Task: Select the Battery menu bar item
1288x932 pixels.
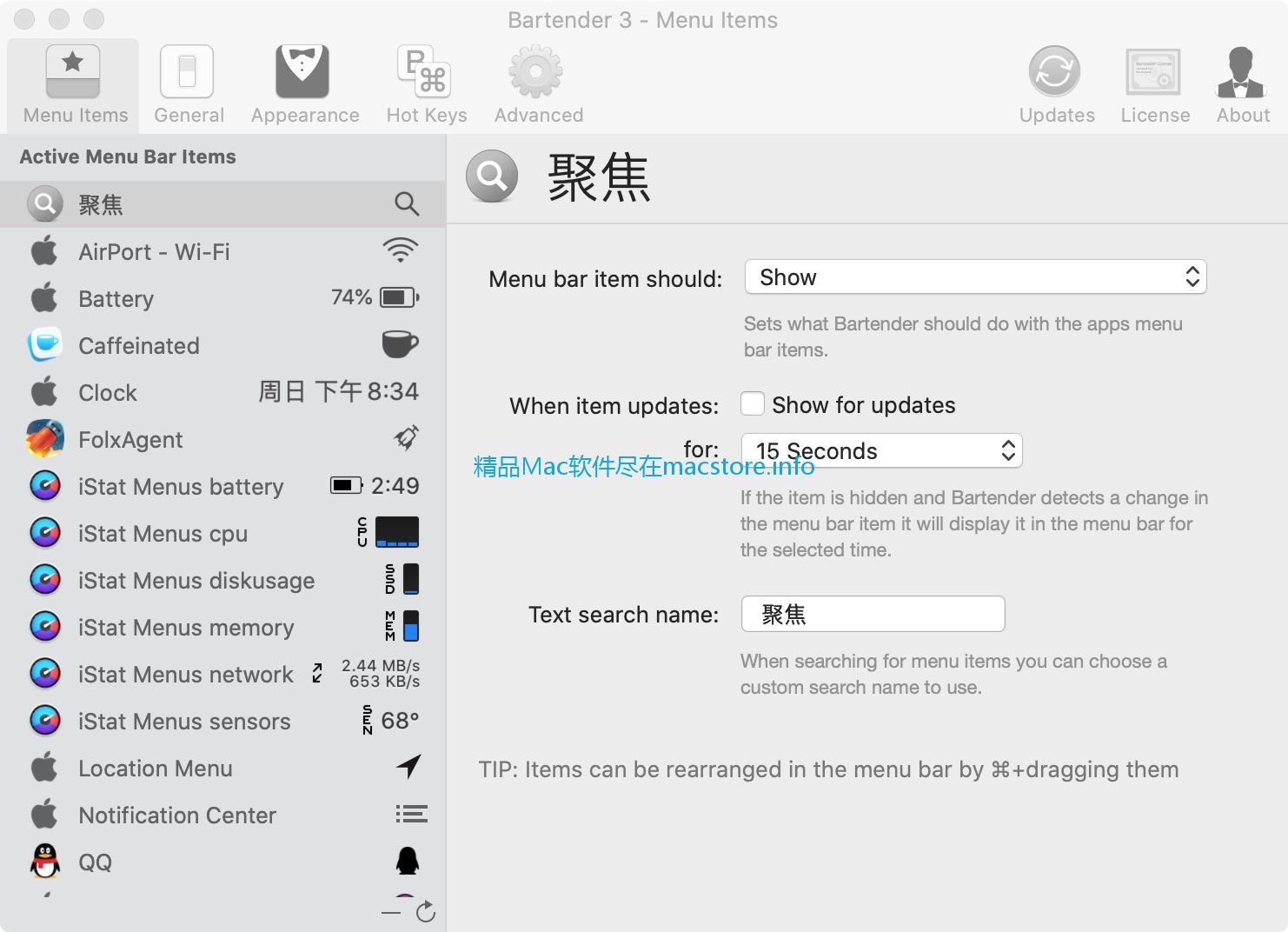Action: 222,298
